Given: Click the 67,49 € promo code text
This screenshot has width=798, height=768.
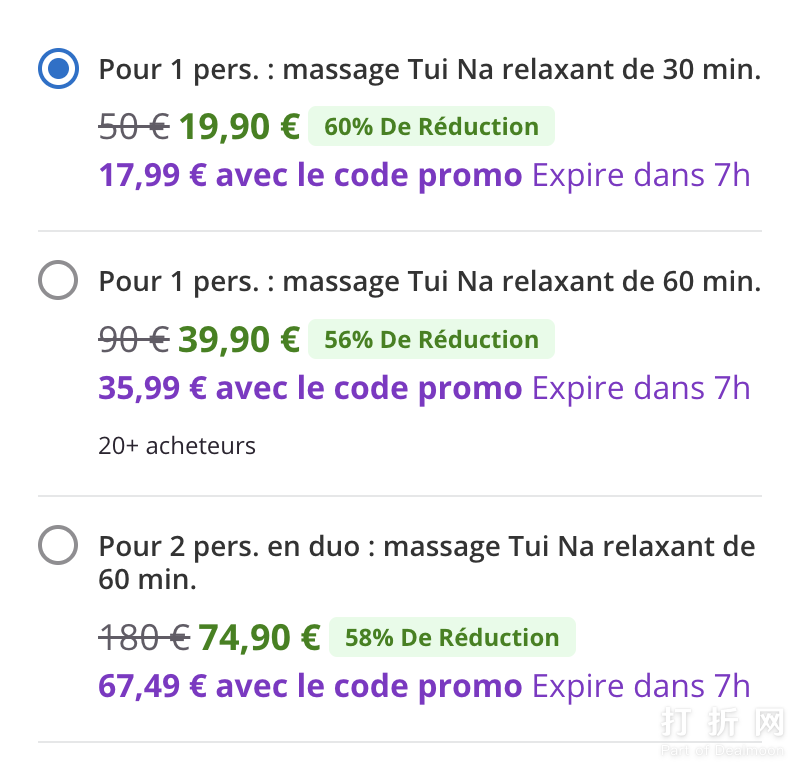Looking at the screenshot, I should click(310, 686).
